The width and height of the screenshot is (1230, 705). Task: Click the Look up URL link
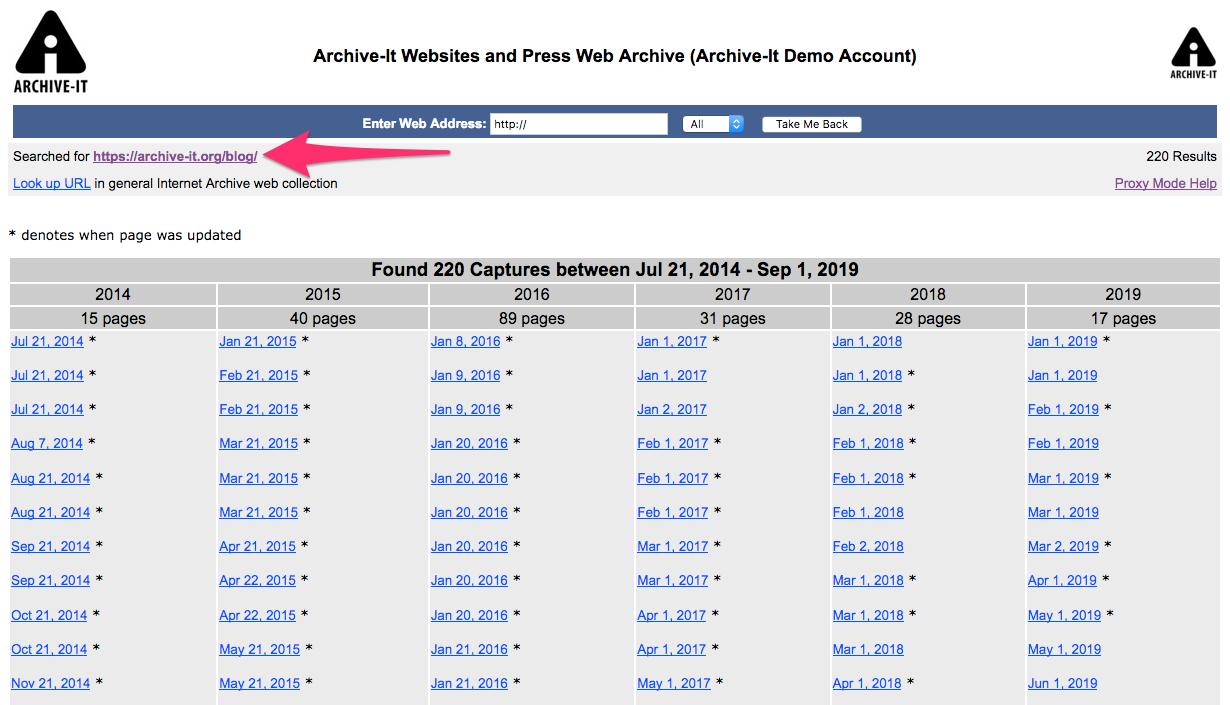click(51, 183)
